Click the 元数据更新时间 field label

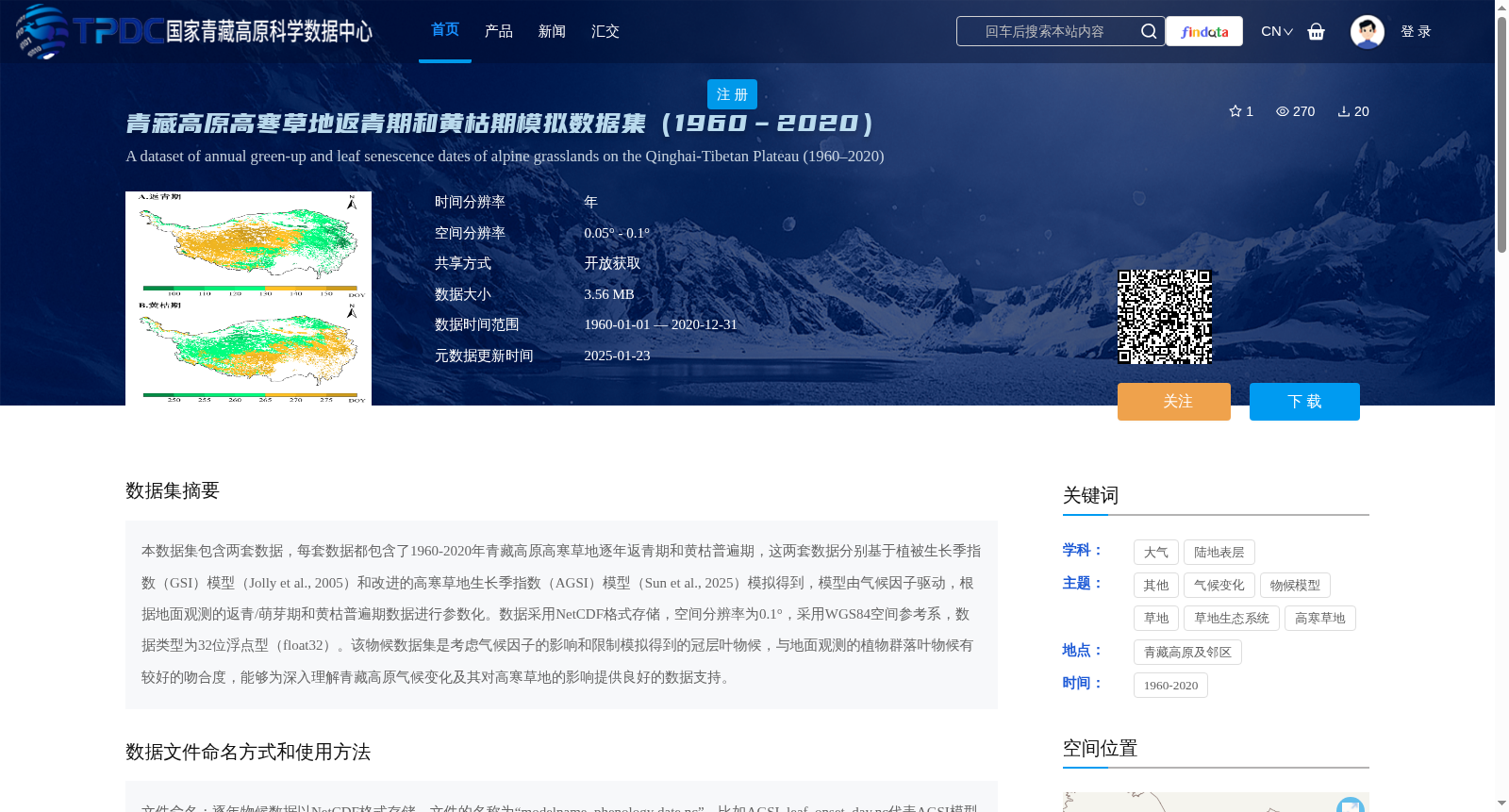(x=484, y=356)
